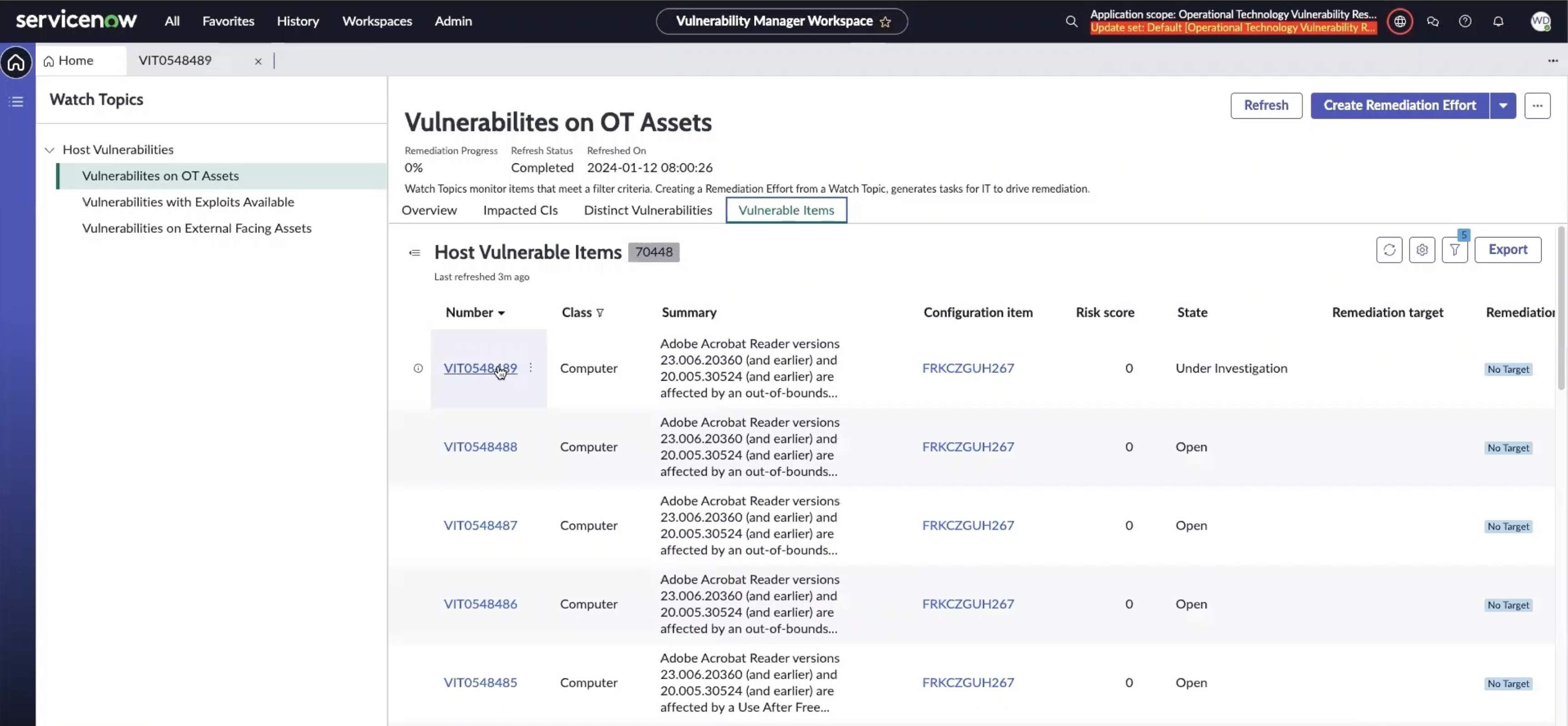Switch to the Impacted CIs tab
This screenshot has height=726, width=1568.
(x=520, y=210)
